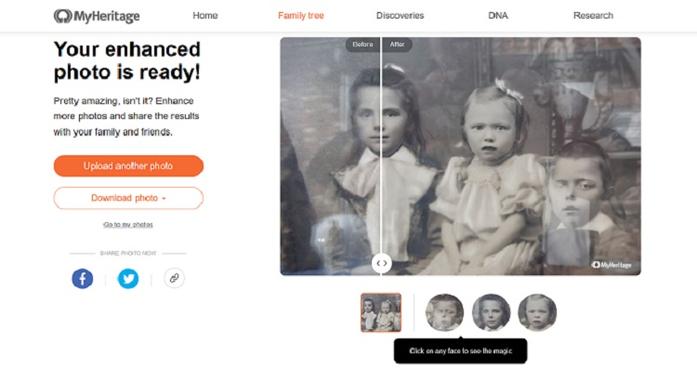Open the Discoveries menu
This screenshot has height=370, width=697.
(400, 16)
